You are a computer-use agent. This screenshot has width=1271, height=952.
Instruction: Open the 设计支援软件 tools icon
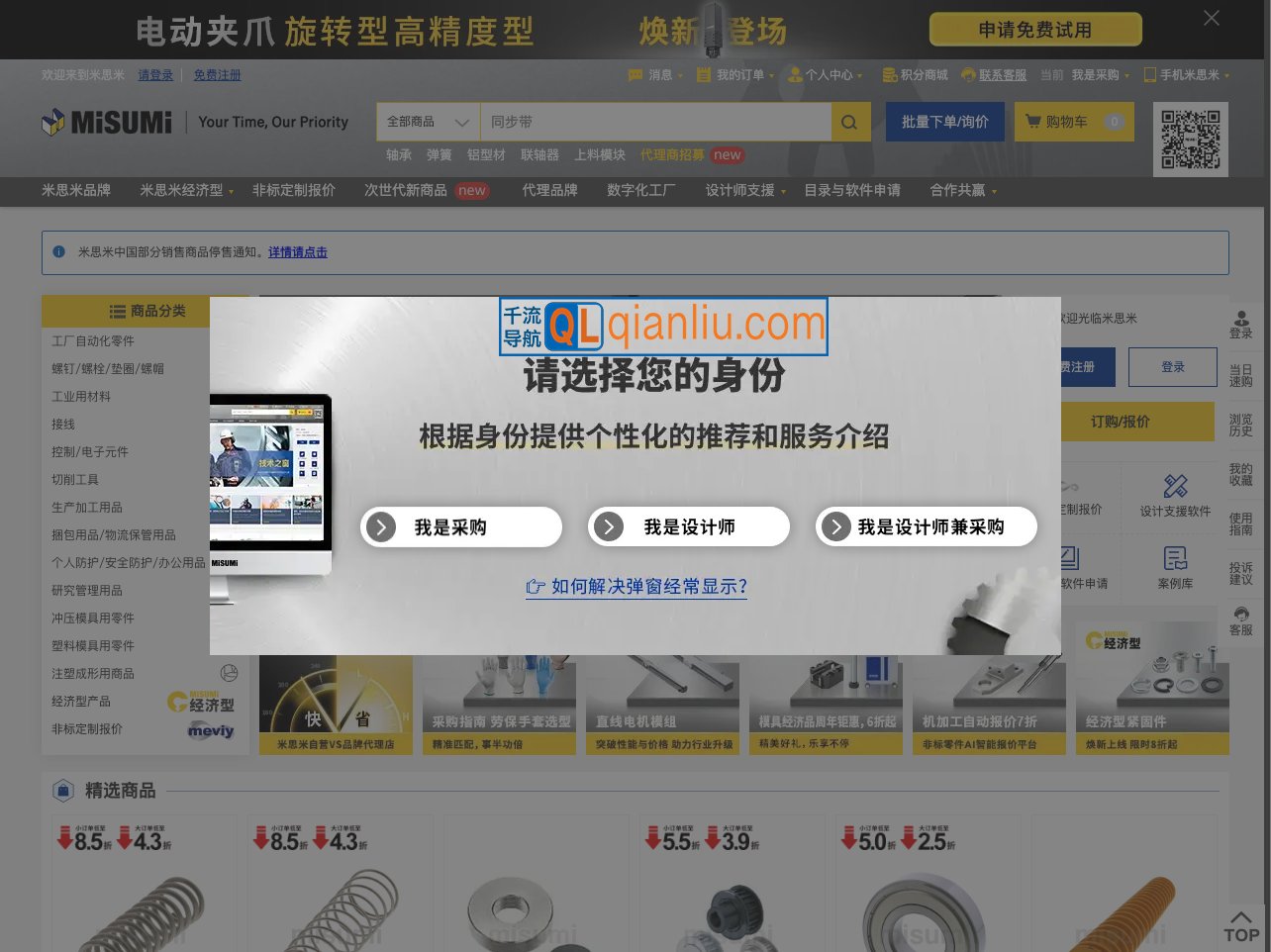click(x=1175, y=487)
